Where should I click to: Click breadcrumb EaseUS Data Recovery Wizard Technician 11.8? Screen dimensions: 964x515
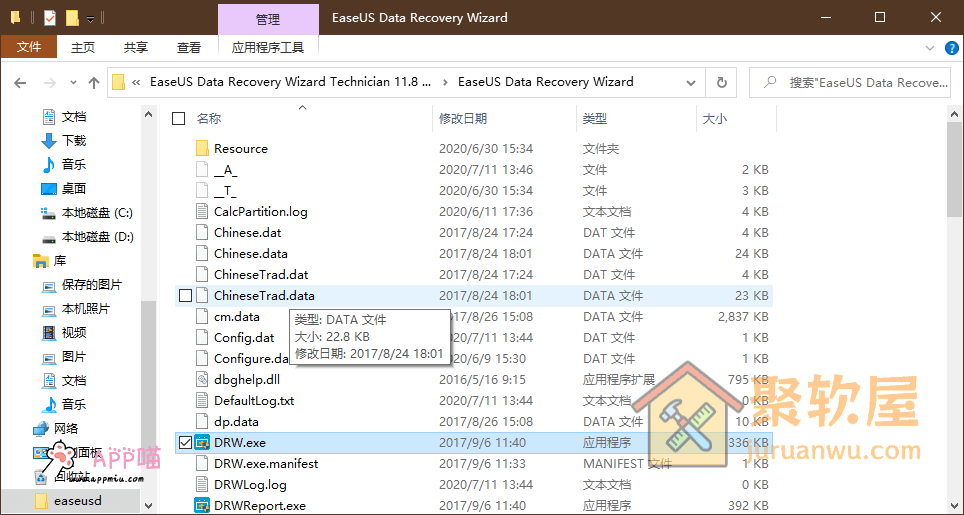(290, 82)
